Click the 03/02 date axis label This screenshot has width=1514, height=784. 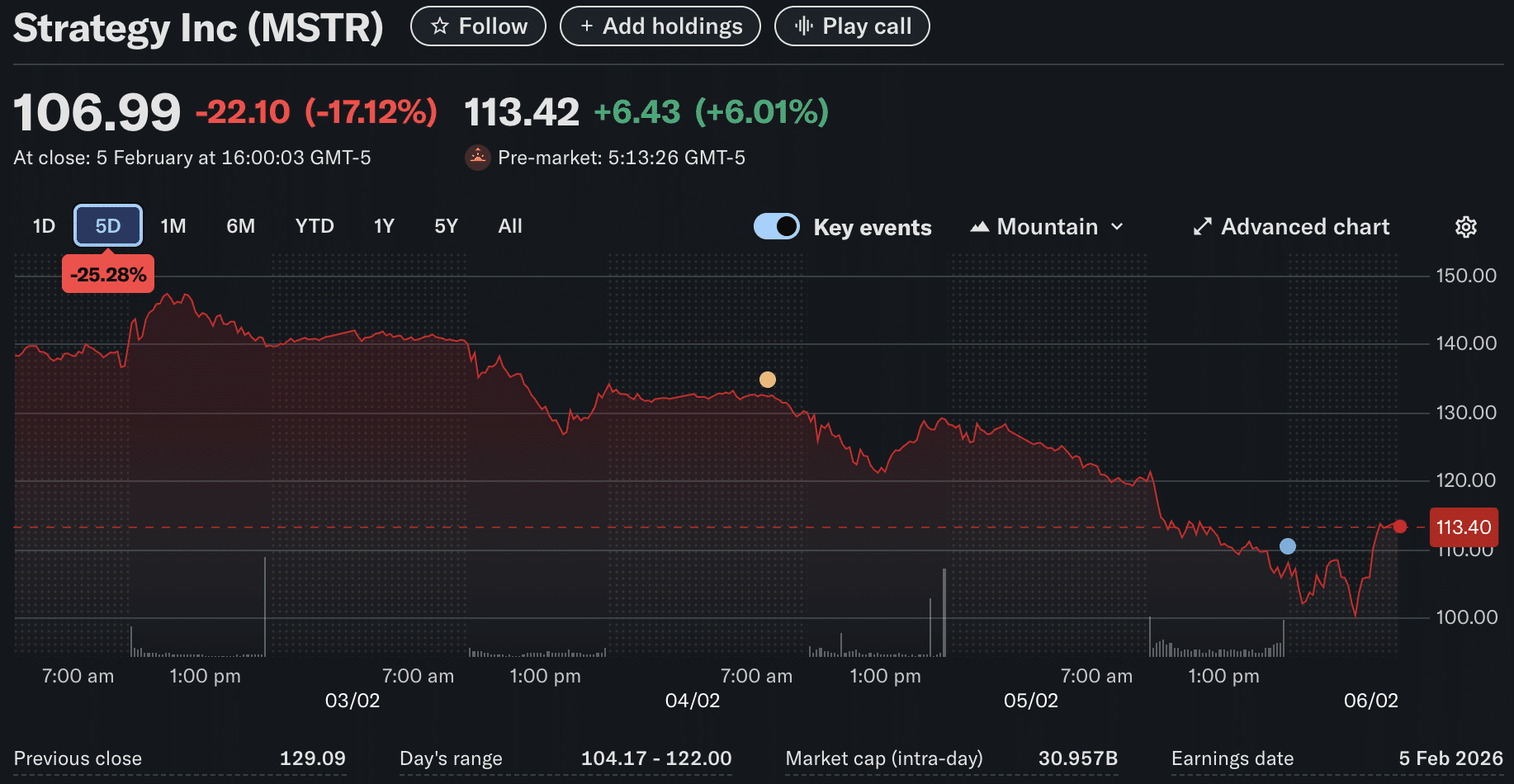click(x=352, y=701)
